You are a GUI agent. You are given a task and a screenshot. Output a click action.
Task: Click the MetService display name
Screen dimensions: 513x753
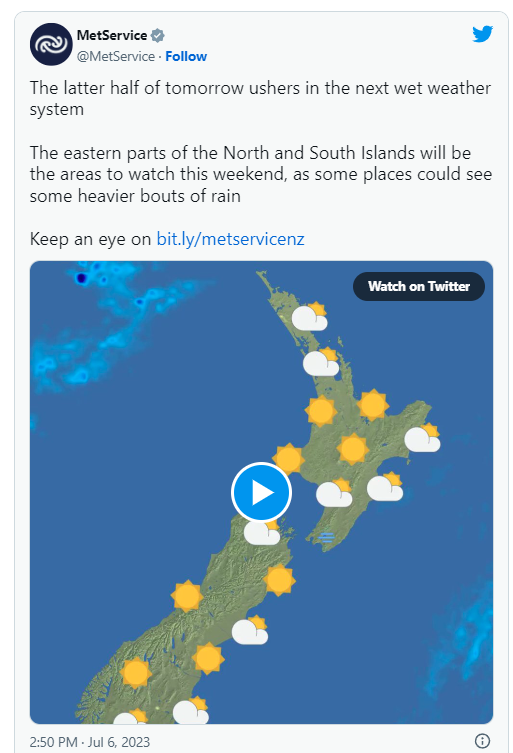pos(112,36)
